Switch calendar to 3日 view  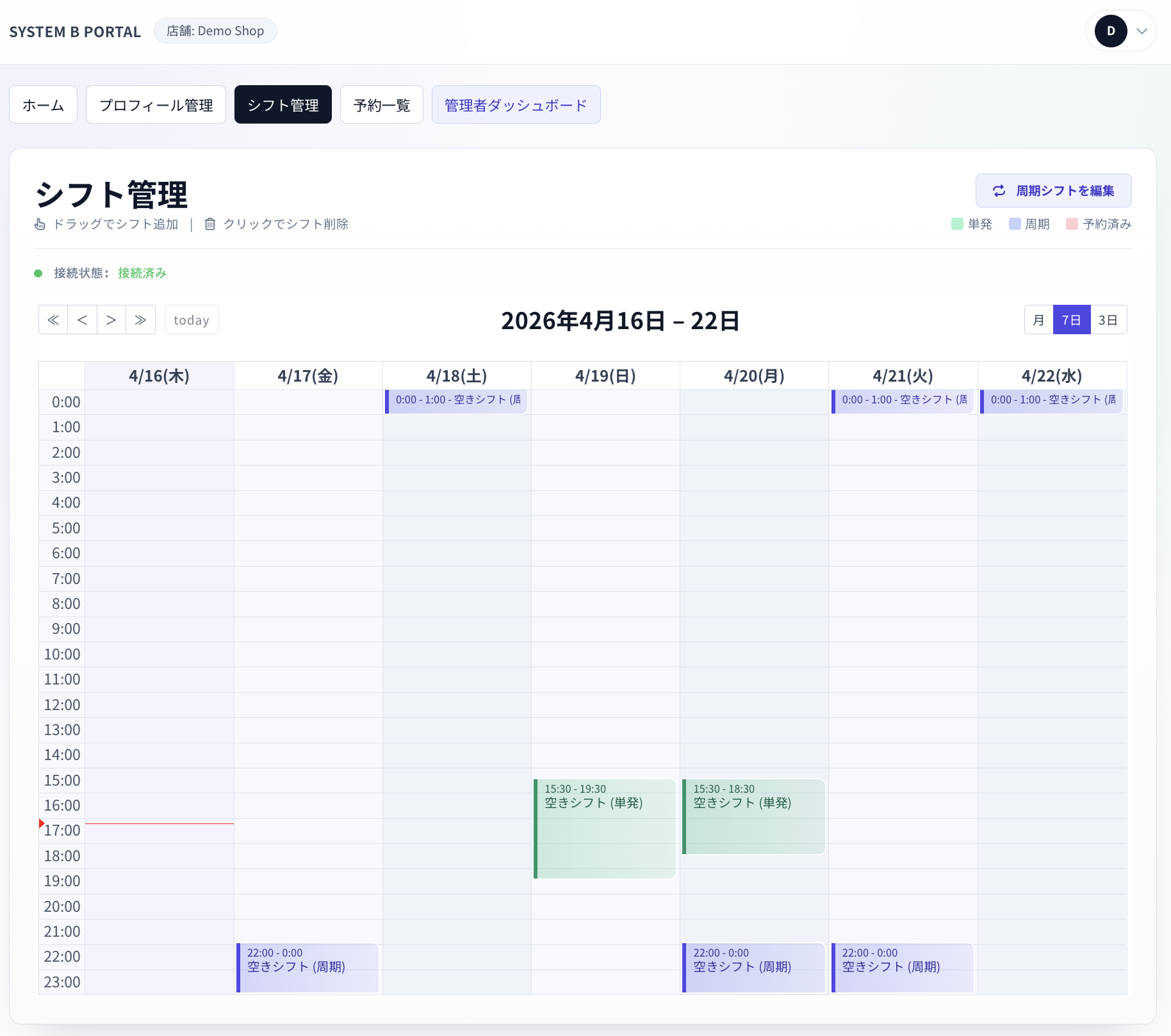click(x=1108, y=320)
